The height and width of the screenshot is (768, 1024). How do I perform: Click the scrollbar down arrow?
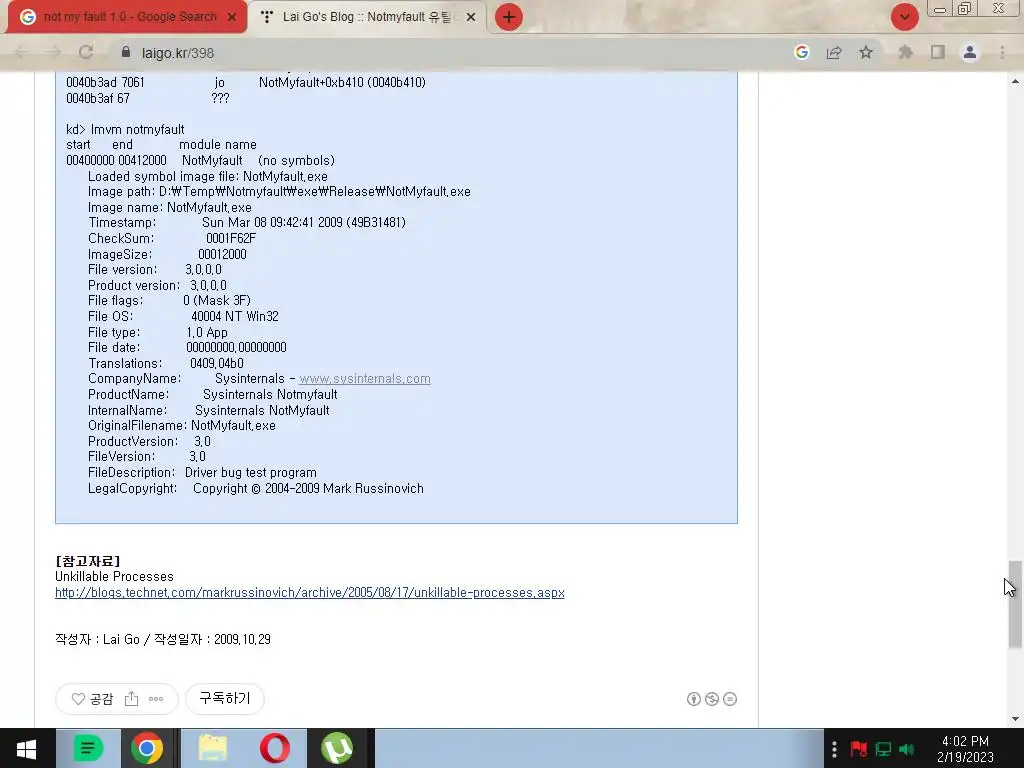(1015, 719)
